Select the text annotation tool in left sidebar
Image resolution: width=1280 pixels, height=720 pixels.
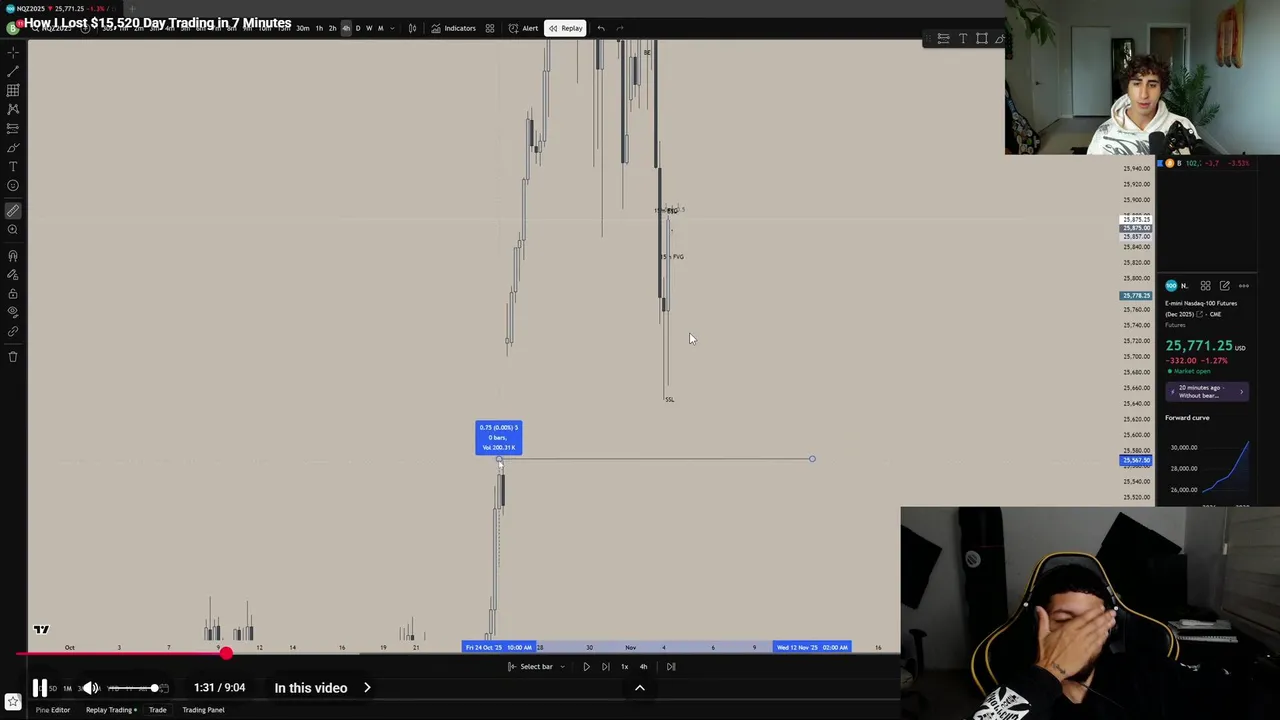tap(13, 166)
